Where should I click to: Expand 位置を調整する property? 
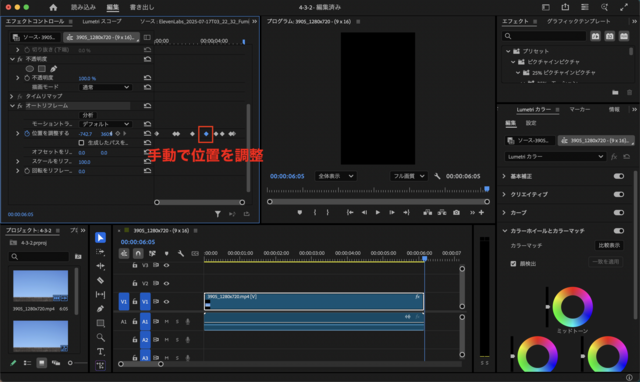pos(18,133)
